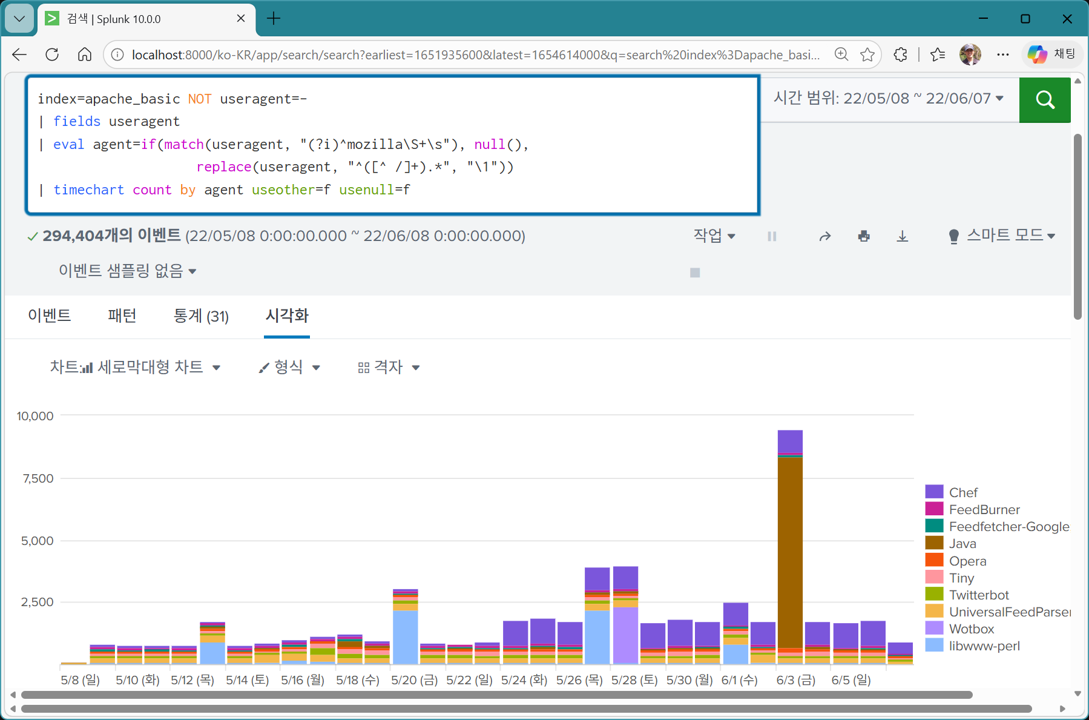Image resolution: width=1089 pixels, height=720 pixels.
Task: Open the 스마트 모드 search mode dropdown
Action: (x=1002, y=236)
